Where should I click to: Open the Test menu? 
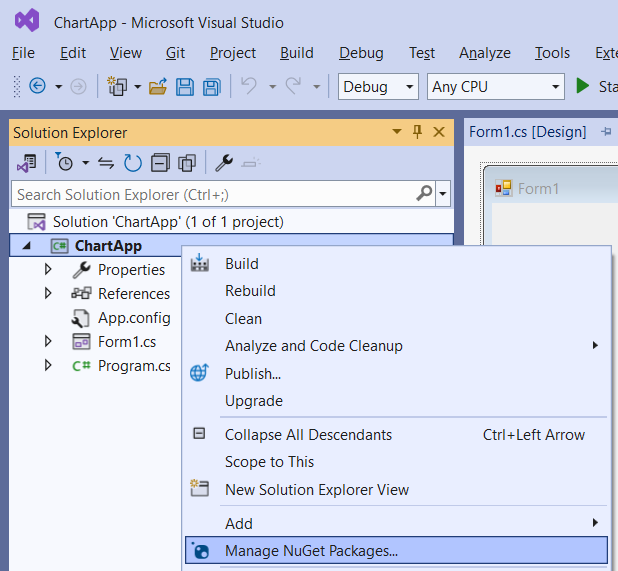point(422,53)
